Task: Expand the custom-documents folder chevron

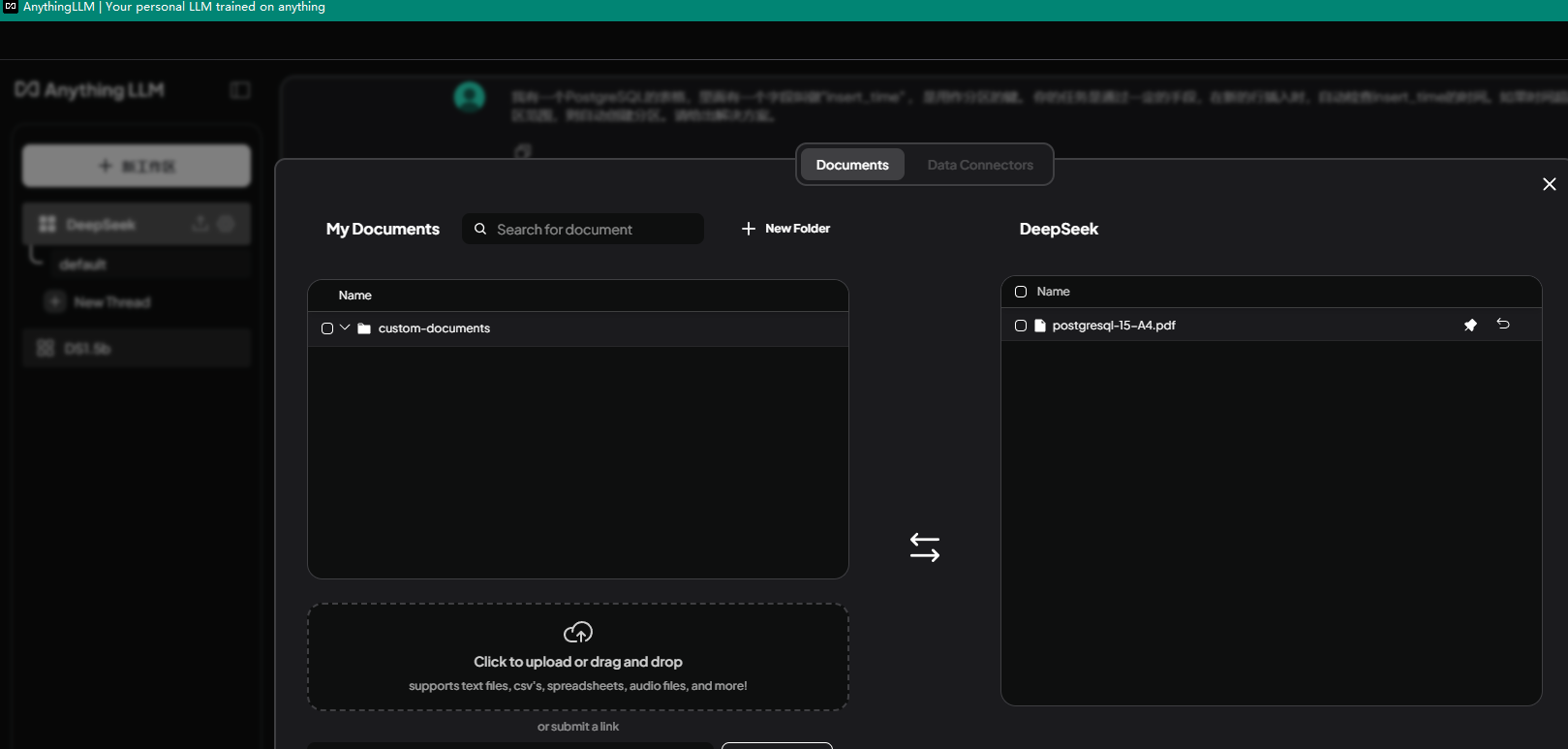Action: click(x=345, y=328)
